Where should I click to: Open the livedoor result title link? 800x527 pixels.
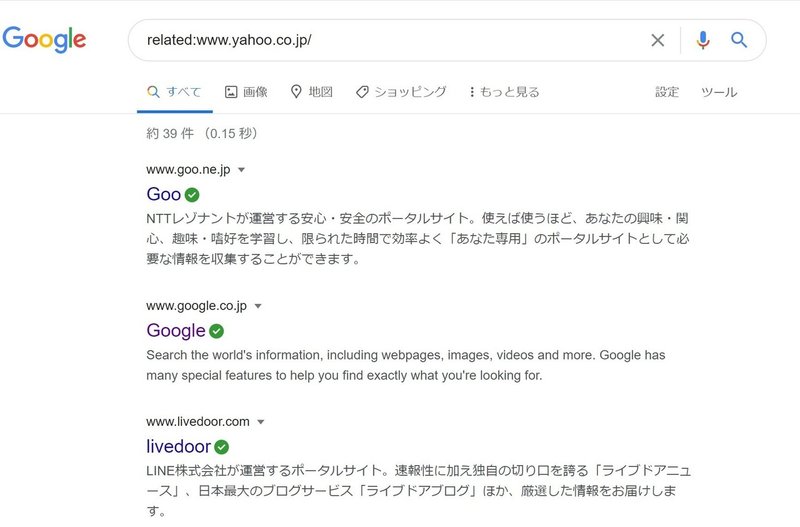[179, 446]
